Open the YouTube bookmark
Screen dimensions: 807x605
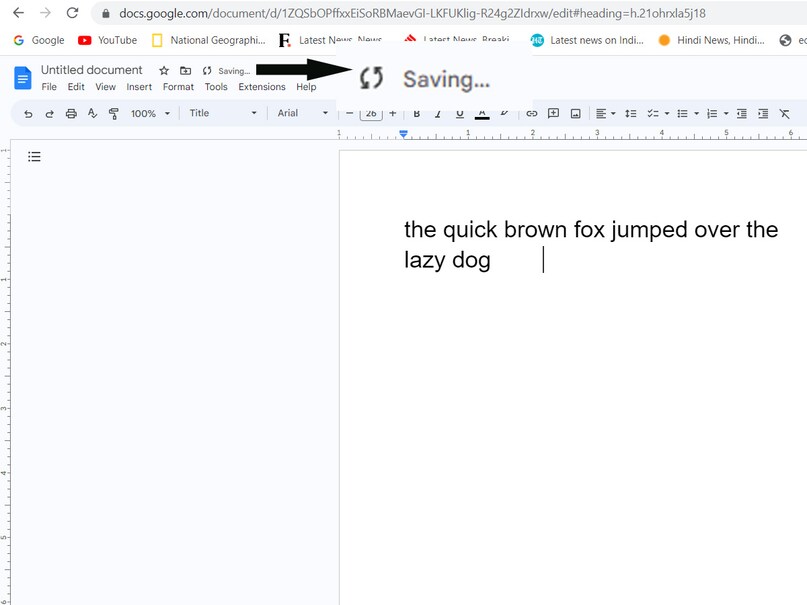pyautogui.click(x=108, y=40)
